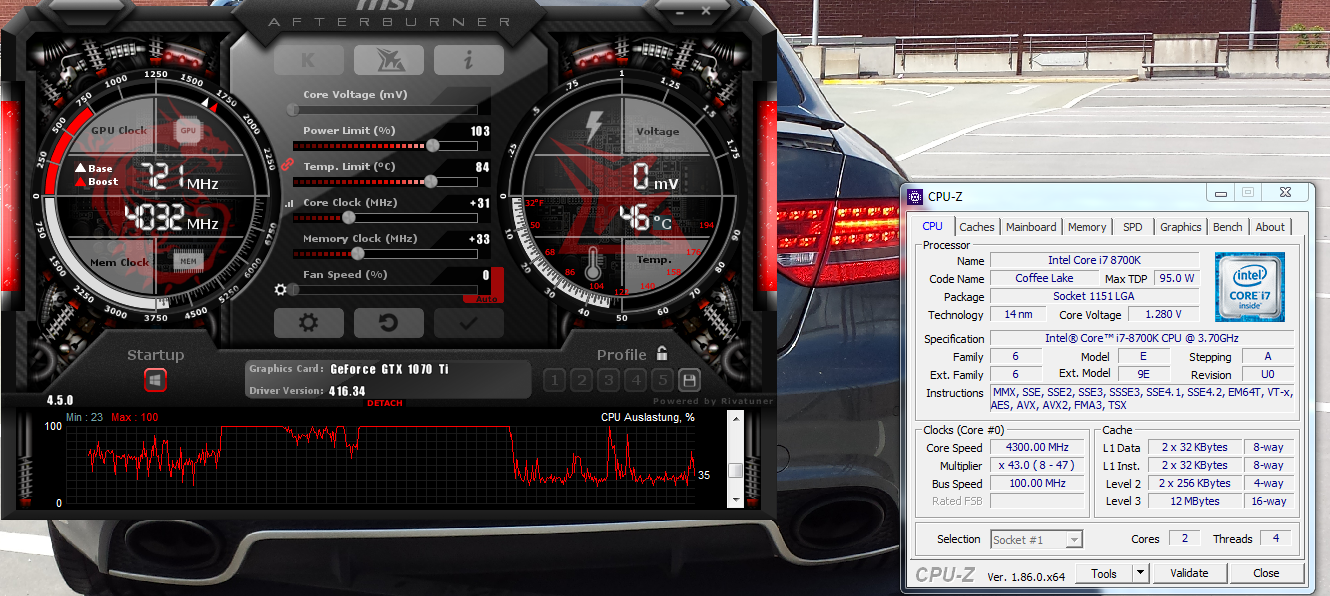The height and width of the screenshot is (596, 1330).
Task: Adjust the Power Limit (%) slider handle
Action: [432, 145]
